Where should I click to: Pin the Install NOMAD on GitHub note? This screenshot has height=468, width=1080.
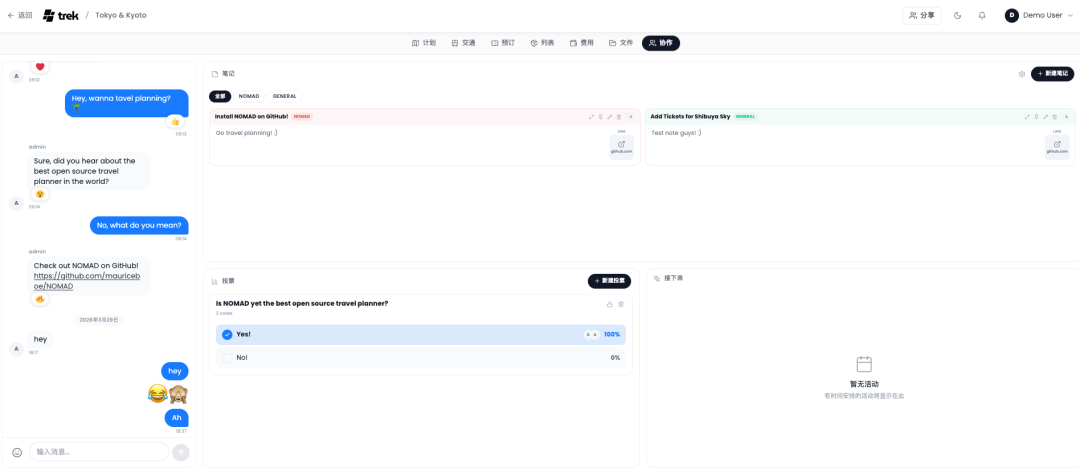point(601,116)
